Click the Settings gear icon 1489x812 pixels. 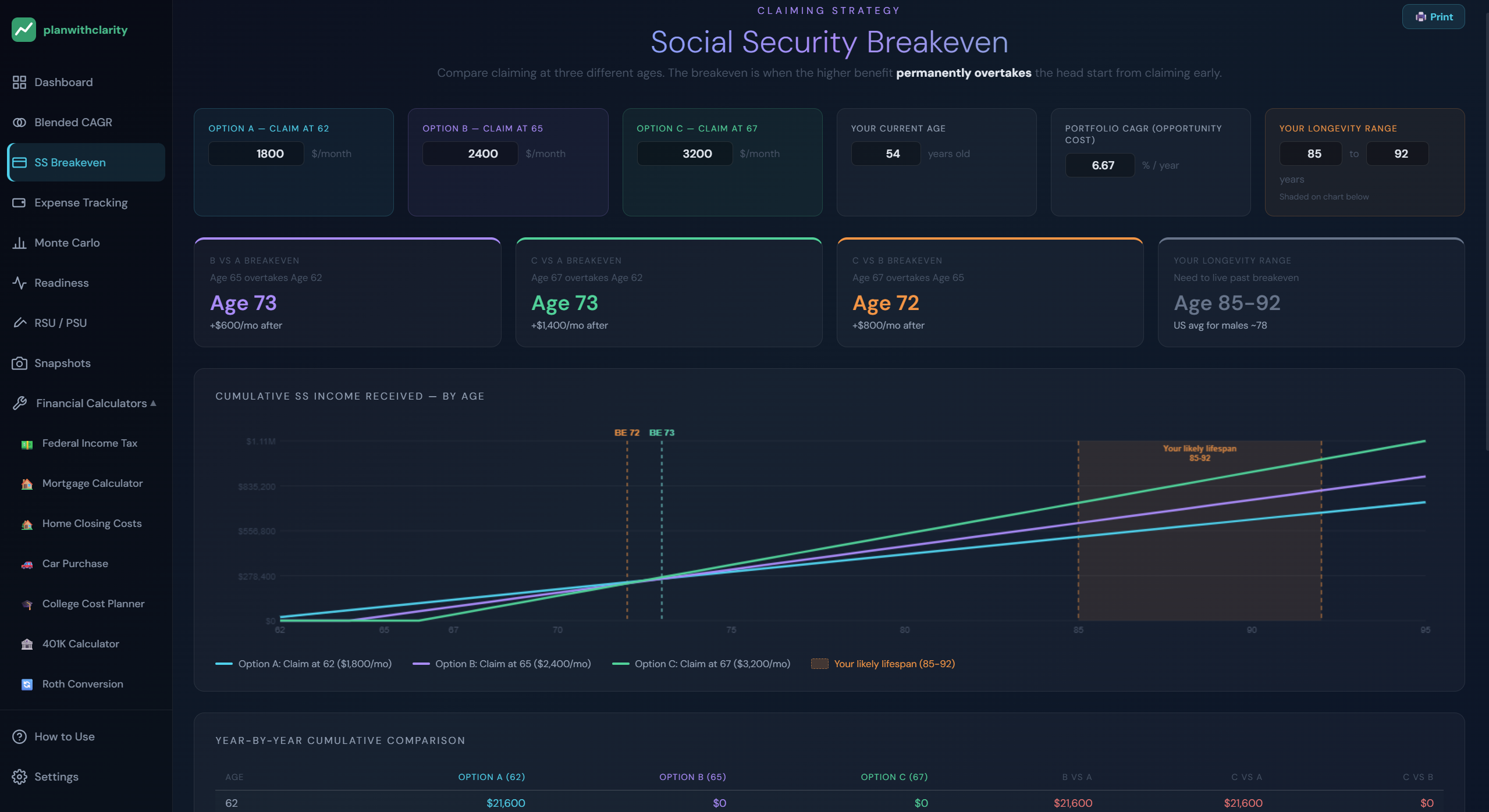19,777
